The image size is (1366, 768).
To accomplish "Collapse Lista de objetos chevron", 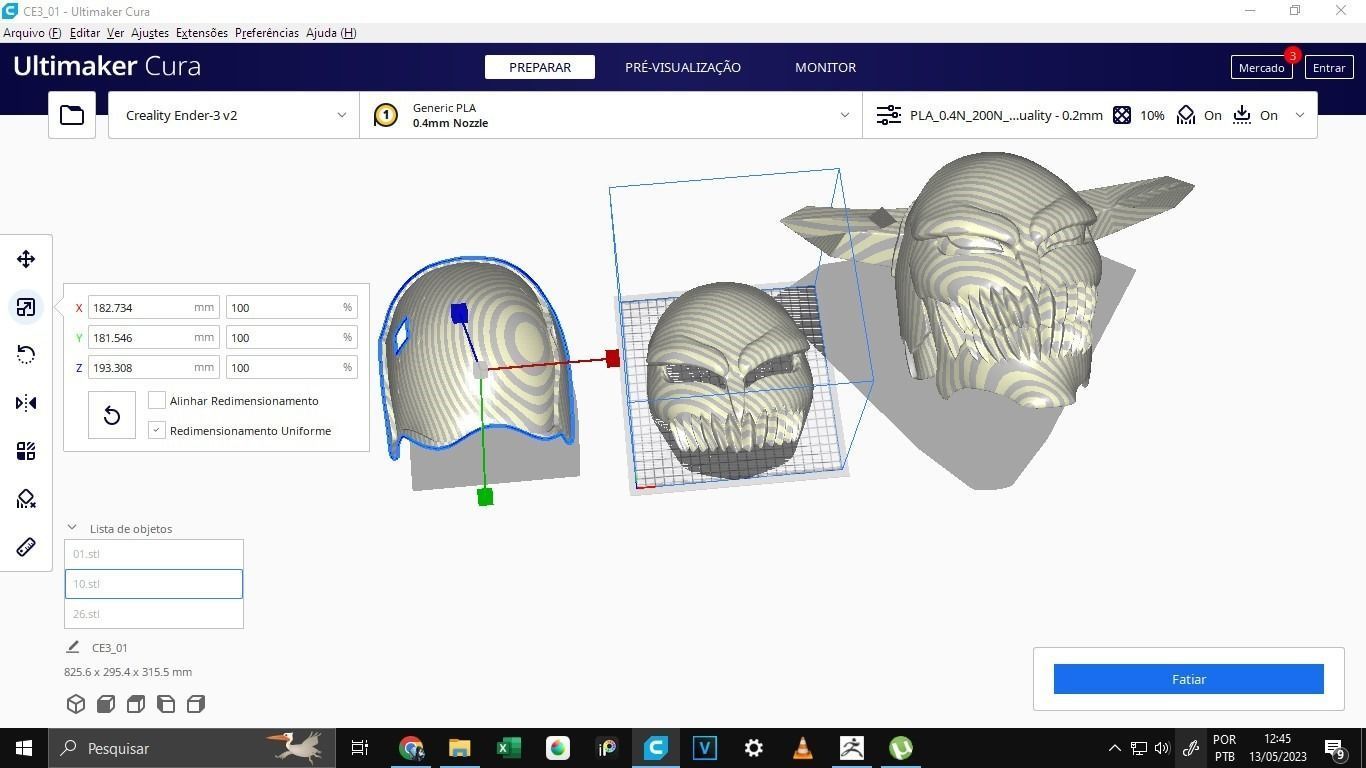I will click(72, 528).
